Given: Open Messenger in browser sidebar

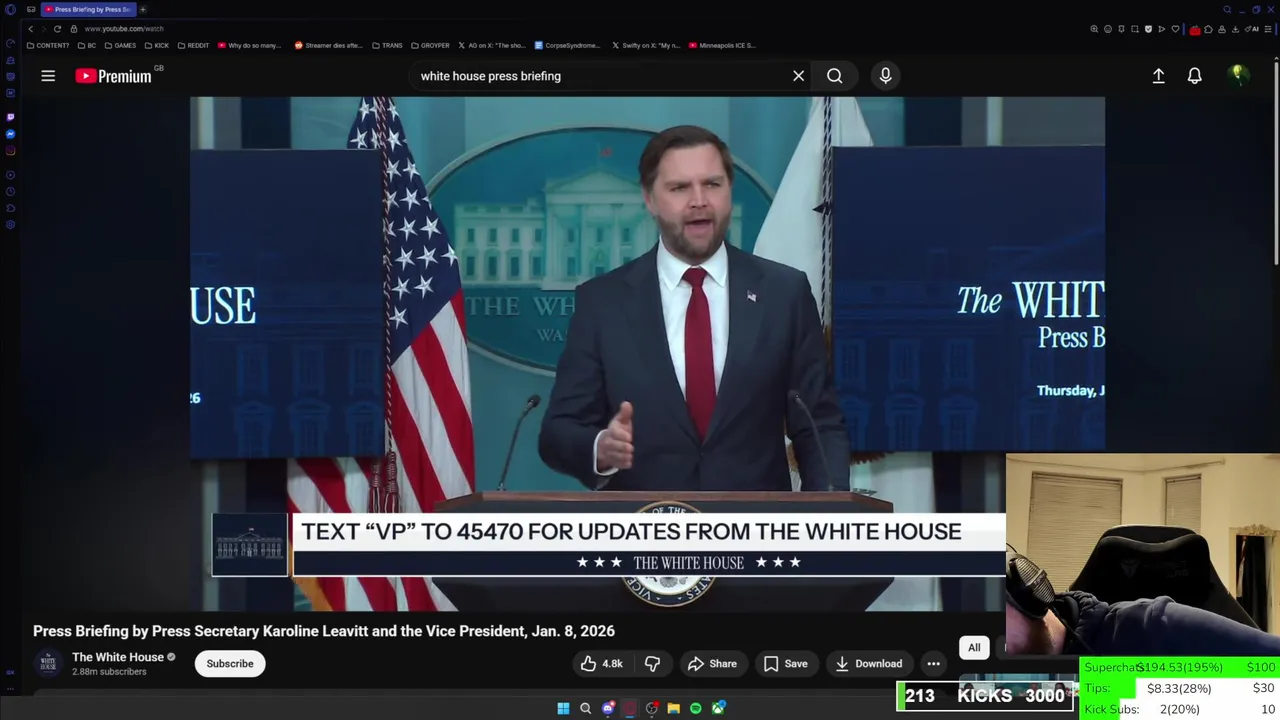Looking at the screenshot, I should pos(10,134).
